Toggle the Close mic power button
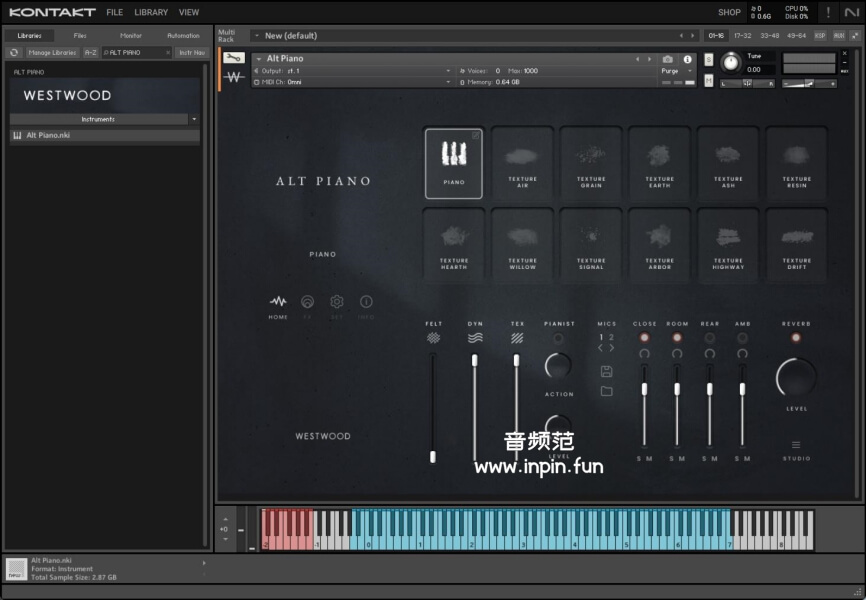Image resolution: width=866 pixels, height=600 pixels. pos(645,338)
